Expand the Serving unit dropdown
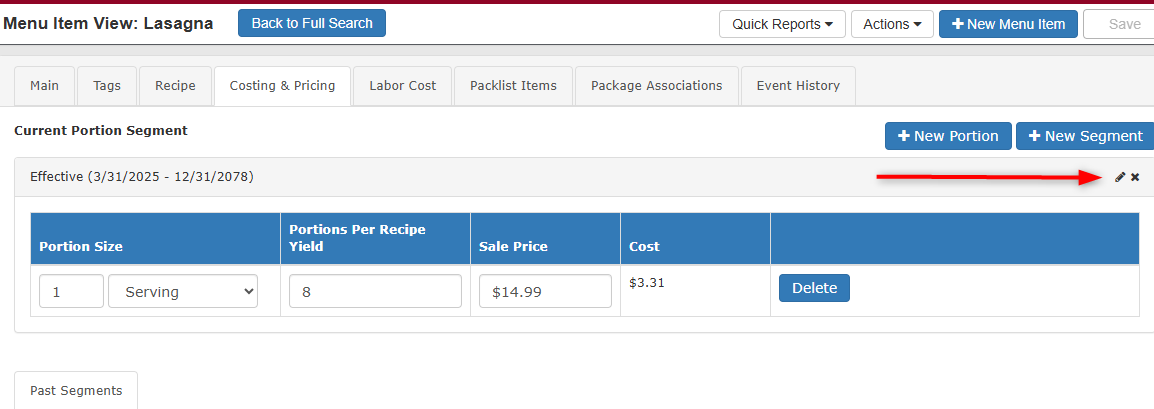The image size is (1154, 409). pos(183,291)
